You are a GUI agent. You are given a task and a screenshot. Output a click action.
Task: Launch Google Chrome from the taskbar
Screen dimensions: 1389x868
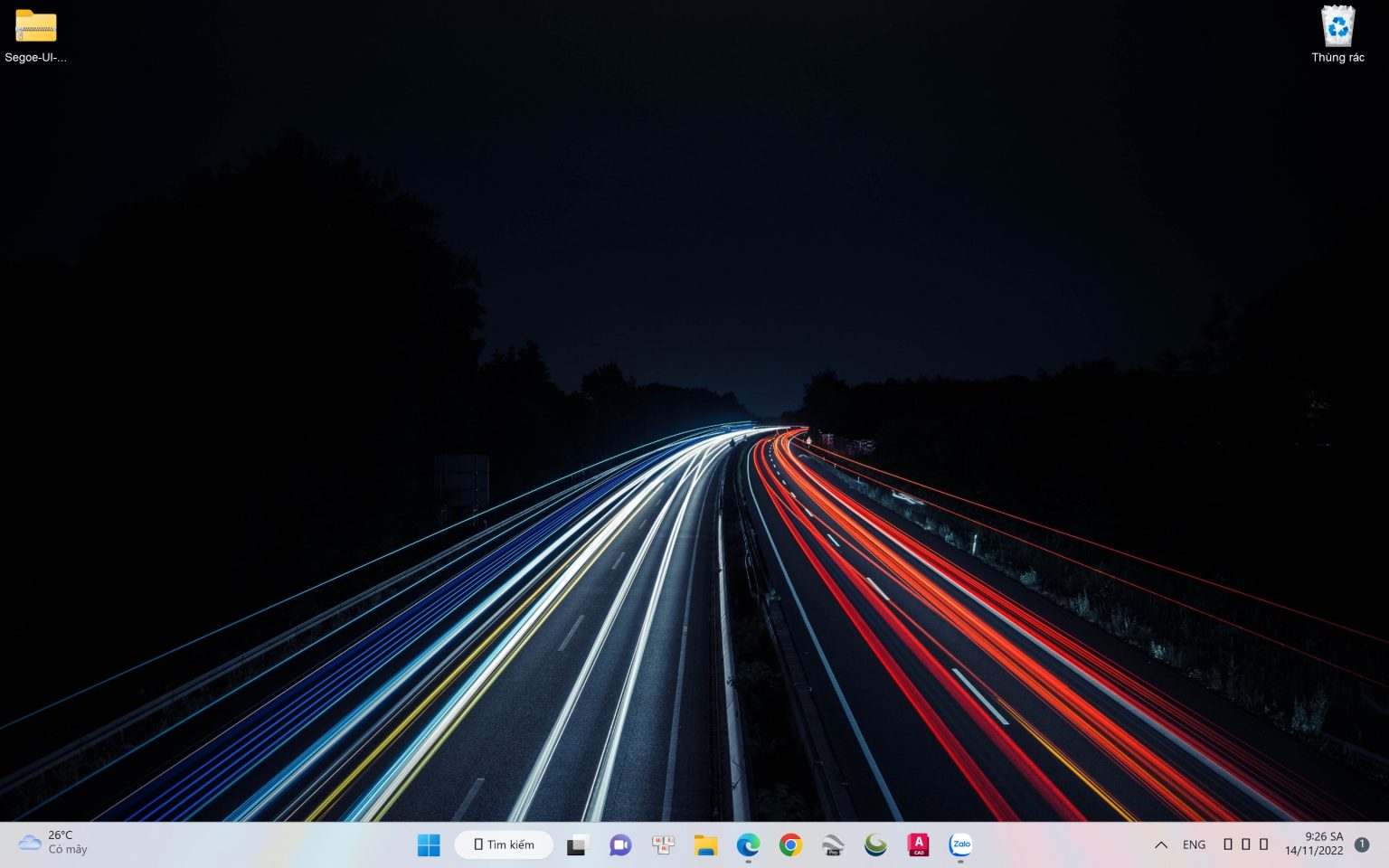tap(790, 845)
